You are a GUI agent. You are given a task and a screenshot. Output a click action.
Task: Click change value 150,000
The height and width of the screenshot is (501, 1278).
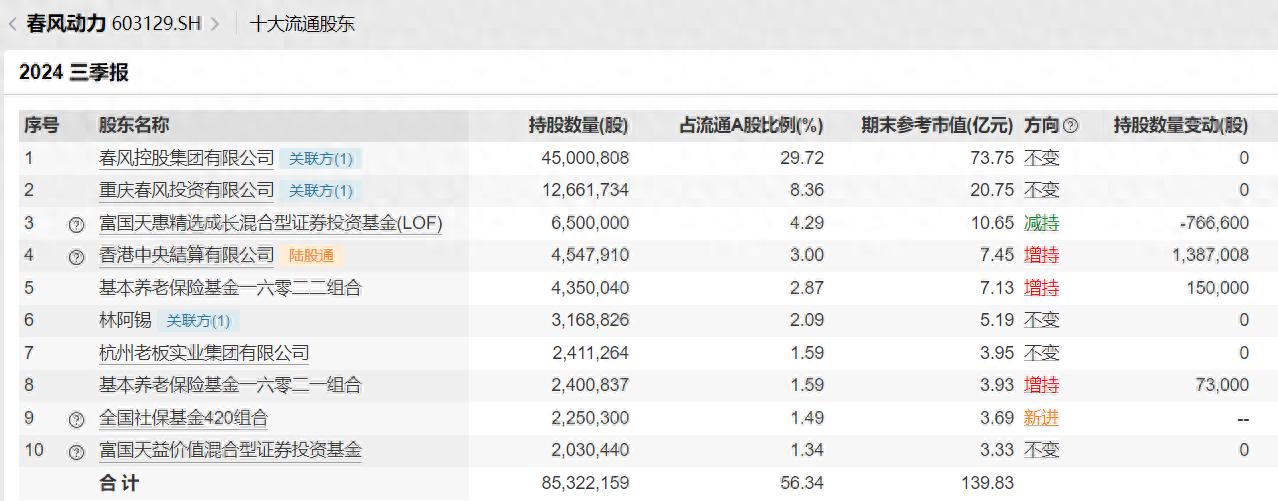[x=1220, y=288]
